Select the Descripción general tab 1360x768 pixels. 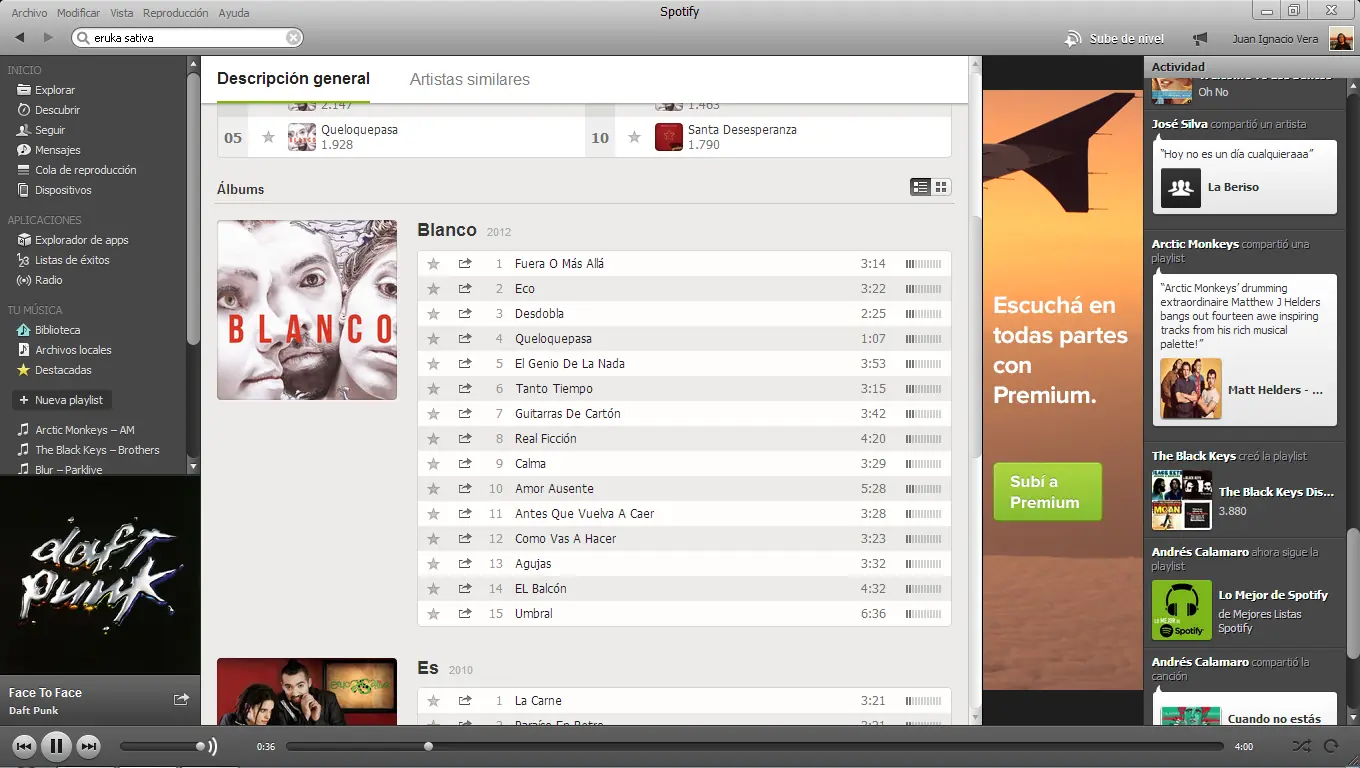[293, 79]
